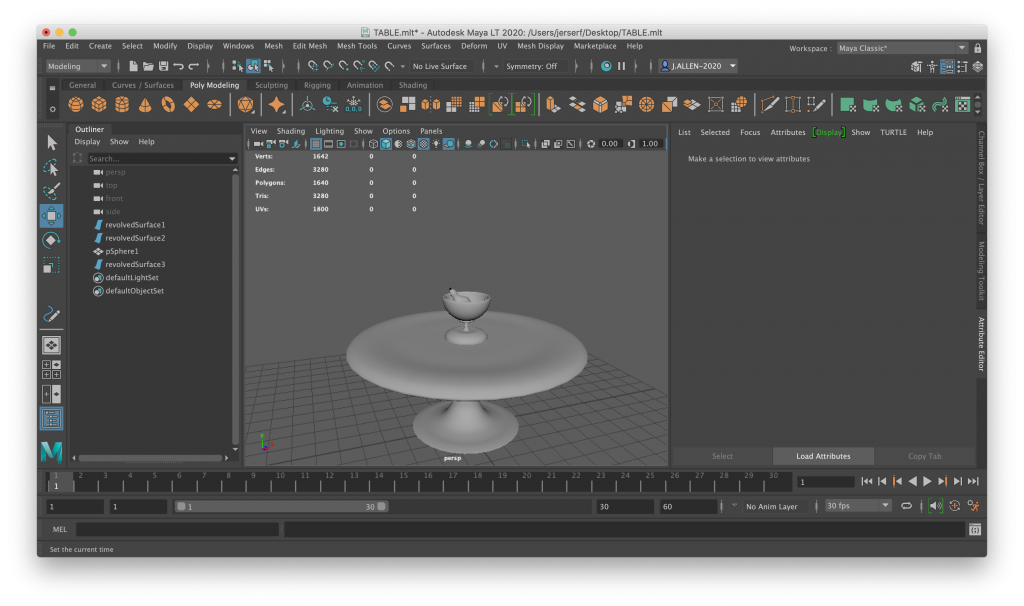
Task: Click the Undo arrow icon
Action: pos(178,66)
